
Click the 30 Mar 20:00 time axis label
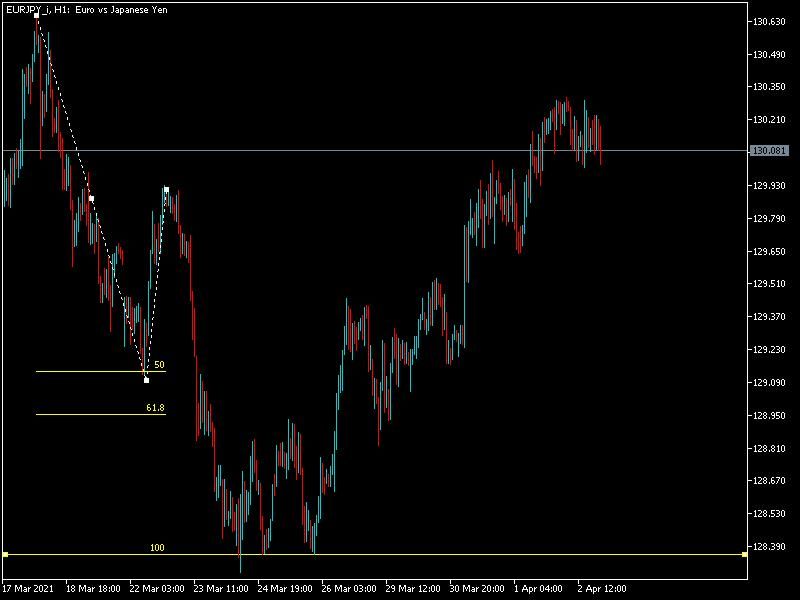(x=476, y=588)
